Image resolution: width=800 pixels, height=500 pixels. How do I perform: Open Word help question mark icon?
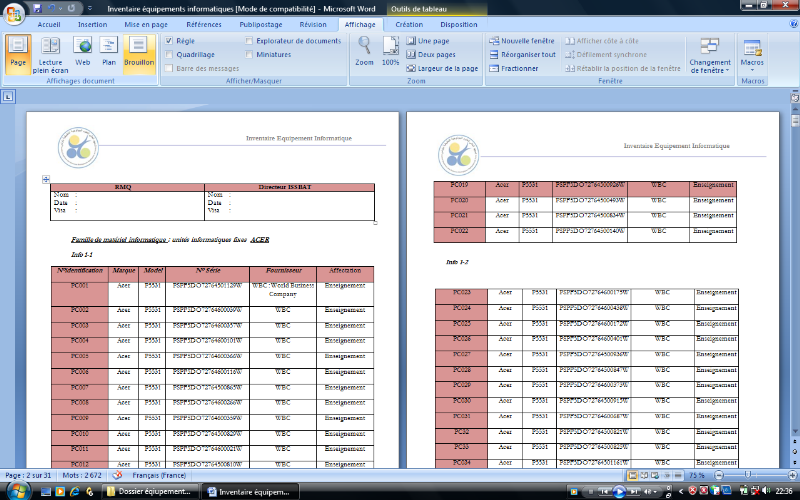coord(793,24)
